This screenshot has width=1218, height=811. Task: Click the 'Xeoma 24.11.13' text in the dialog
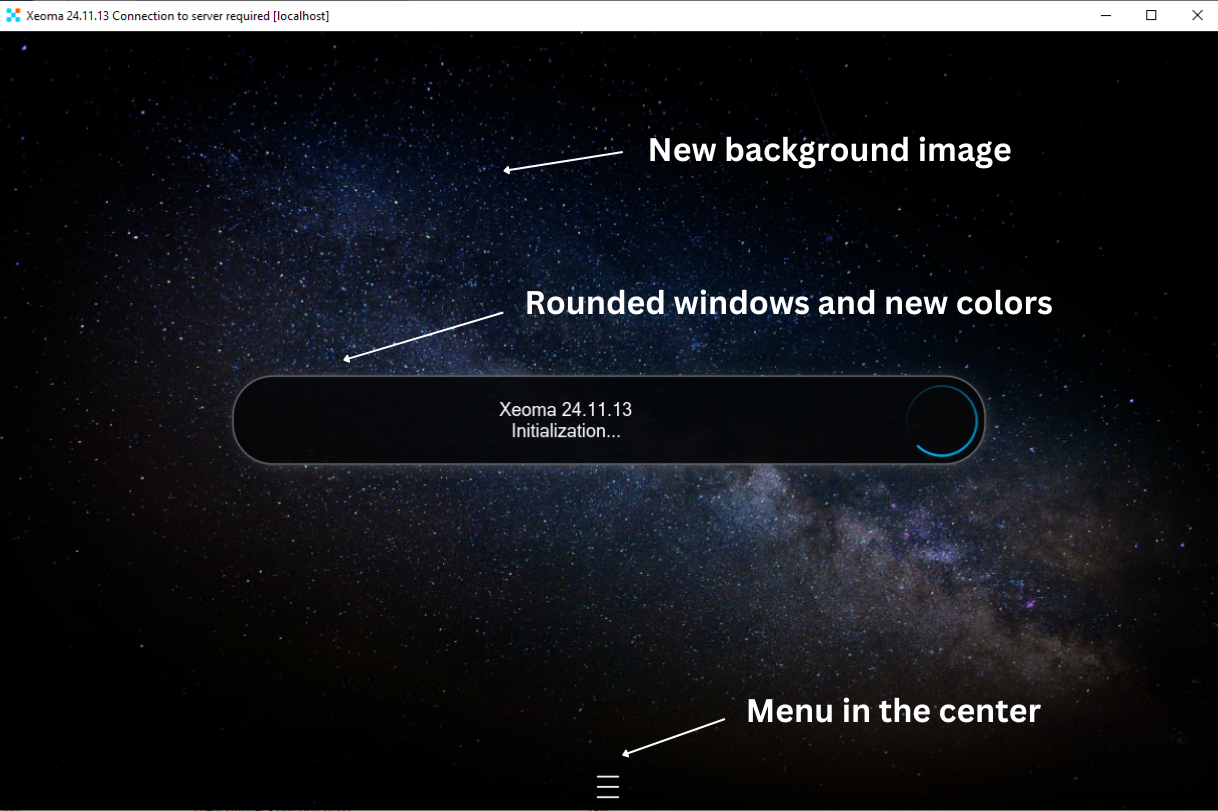[565, 409]
